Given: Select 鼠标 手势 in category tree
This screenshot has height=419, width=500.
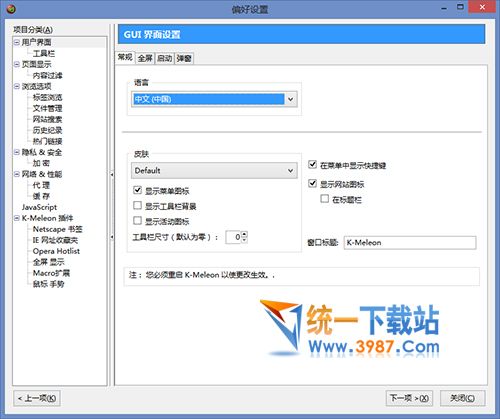Looking at the screenshot, I should coord(49,284).
